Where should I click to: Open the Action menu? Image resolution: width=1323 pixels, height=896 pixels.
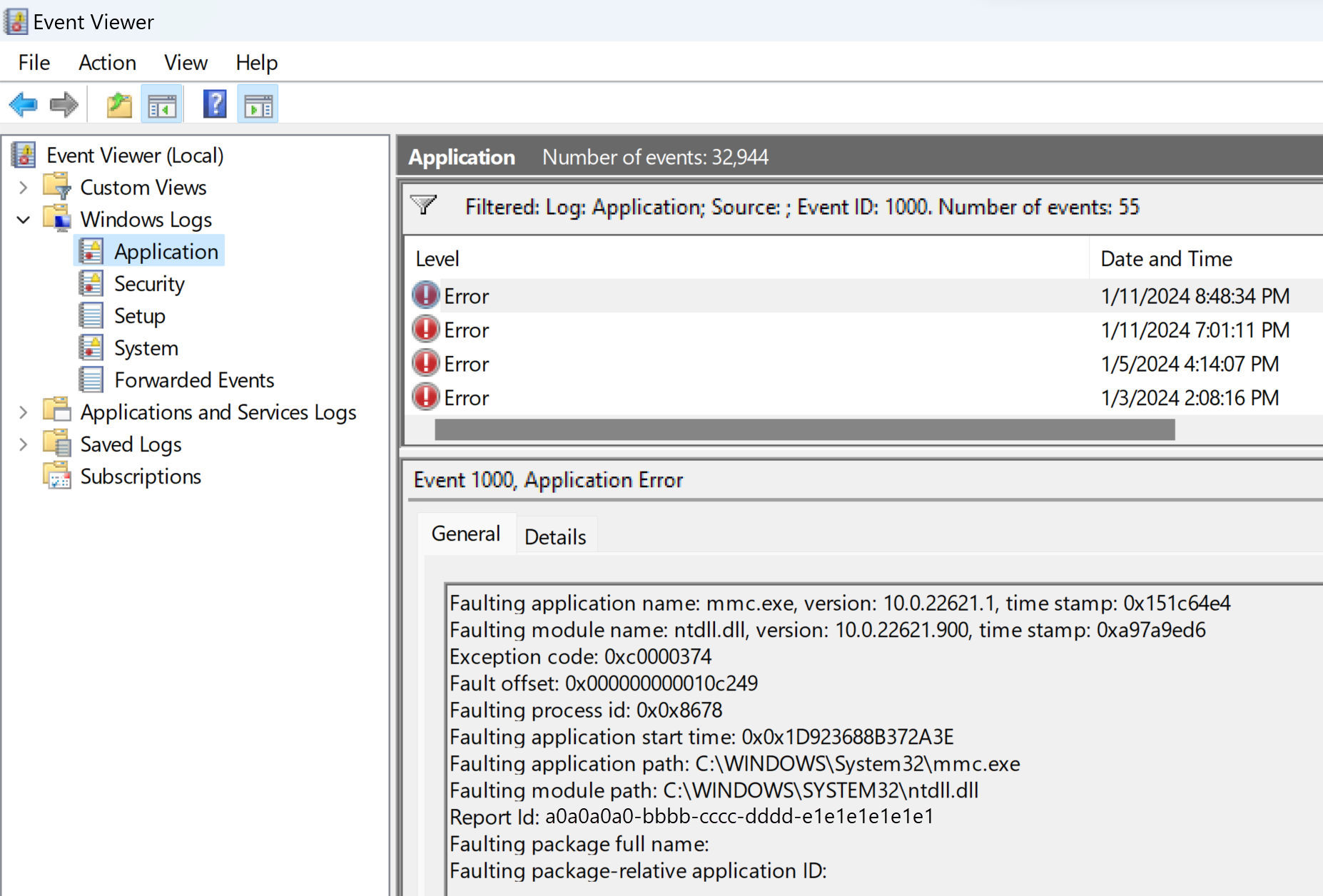tap(107, 63)
